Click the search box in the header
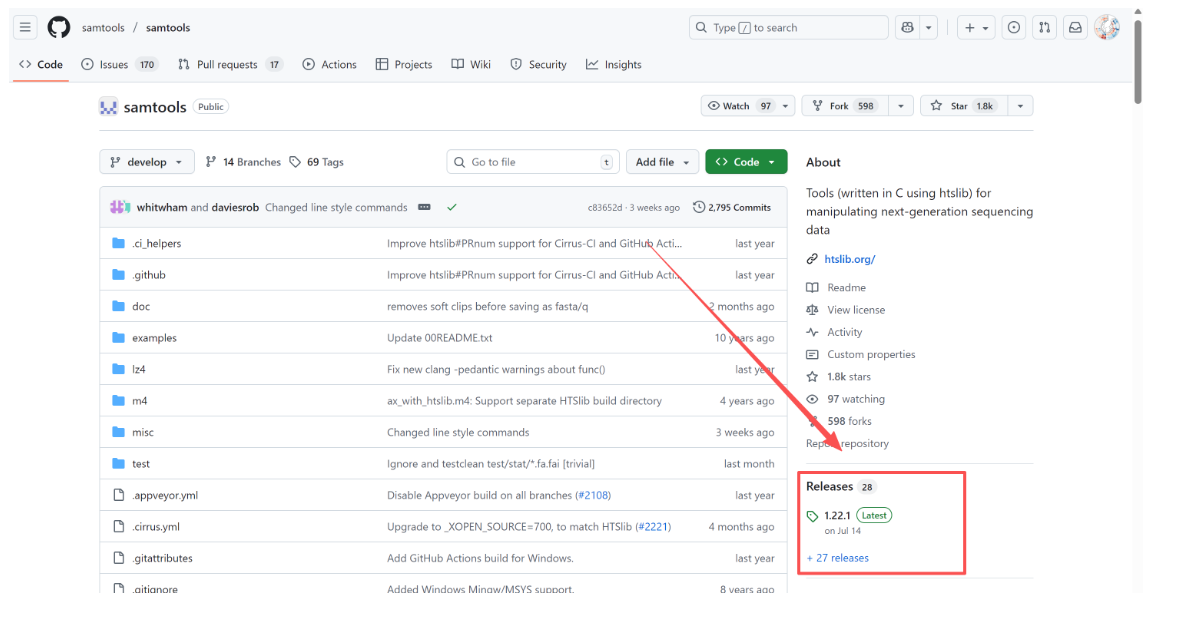 788,27
